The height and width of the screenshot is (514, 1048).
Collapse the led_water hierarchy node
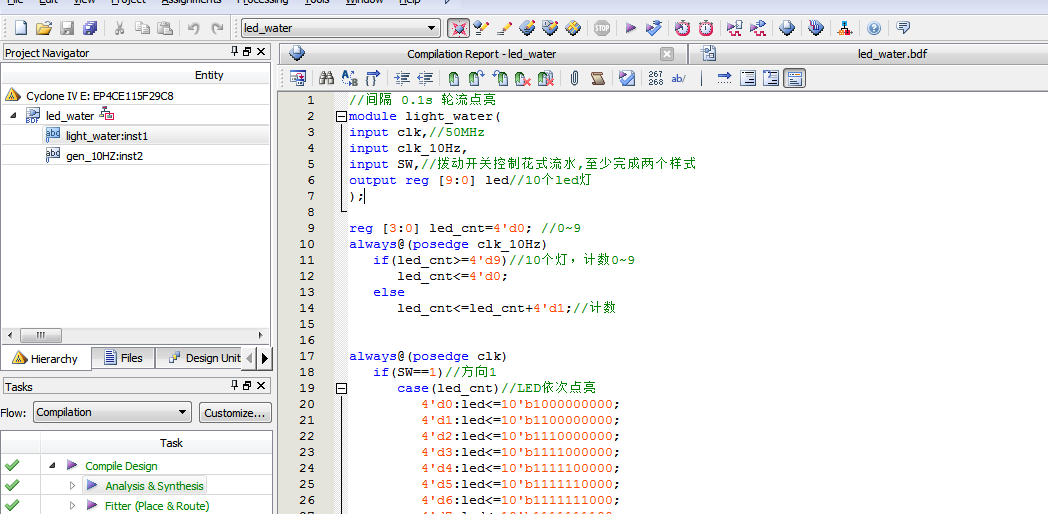14,116
